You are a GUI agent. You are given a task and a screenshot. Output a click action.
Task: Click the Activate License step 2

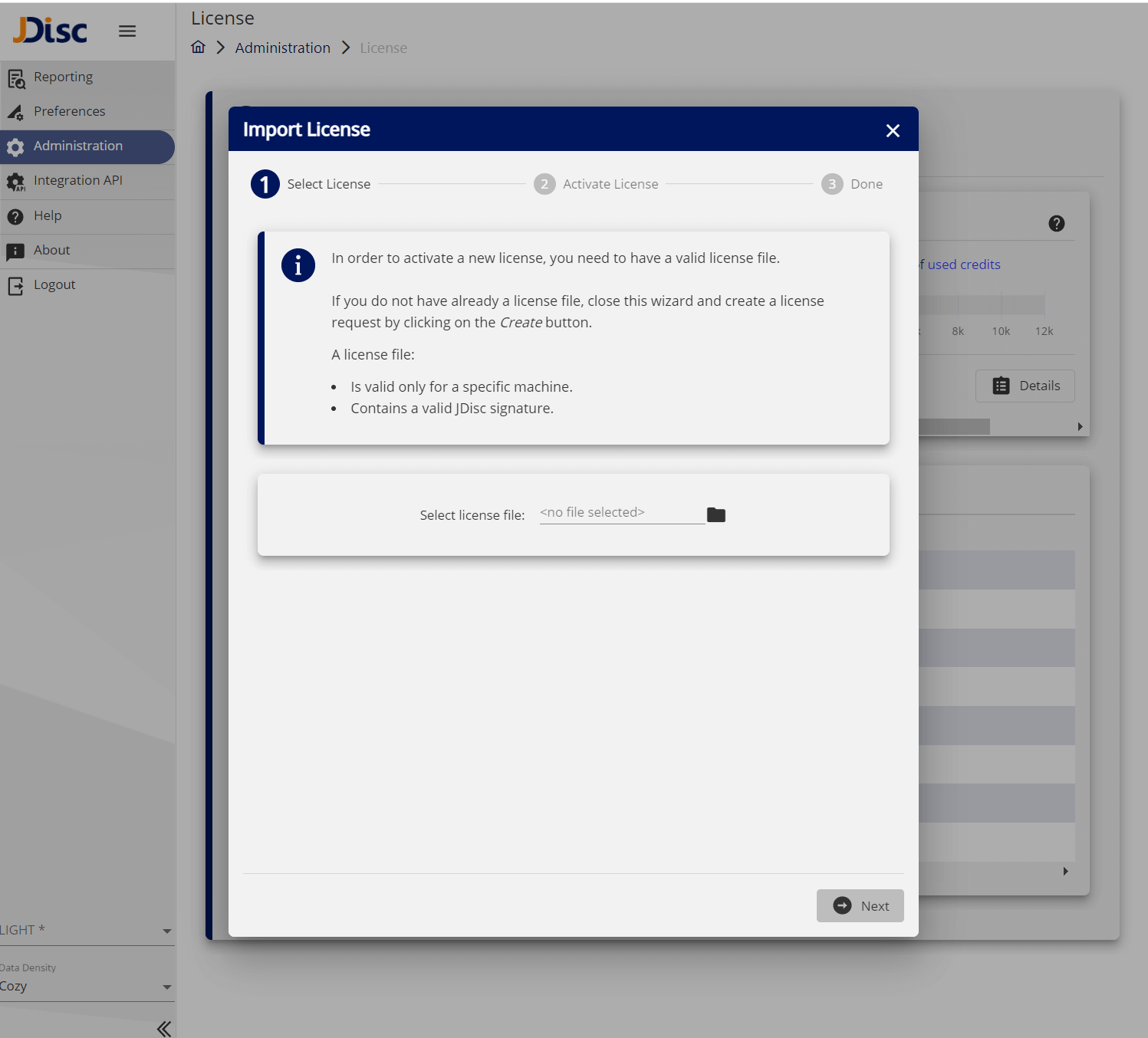[x=597, y=185]
